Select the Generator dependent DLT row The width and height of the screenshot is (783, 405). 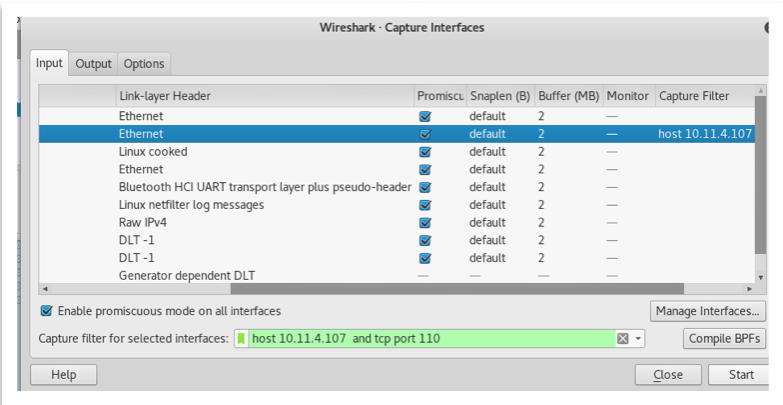[x=397, y=276]
